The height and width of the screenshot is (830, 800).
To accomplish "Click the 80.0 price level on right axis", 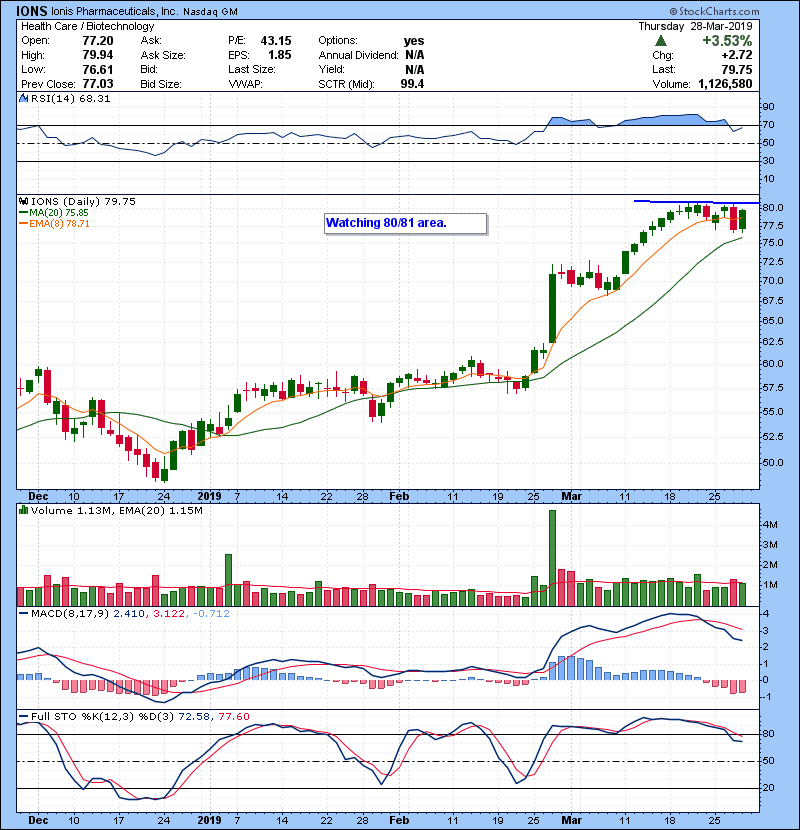I will click(772, 208).
